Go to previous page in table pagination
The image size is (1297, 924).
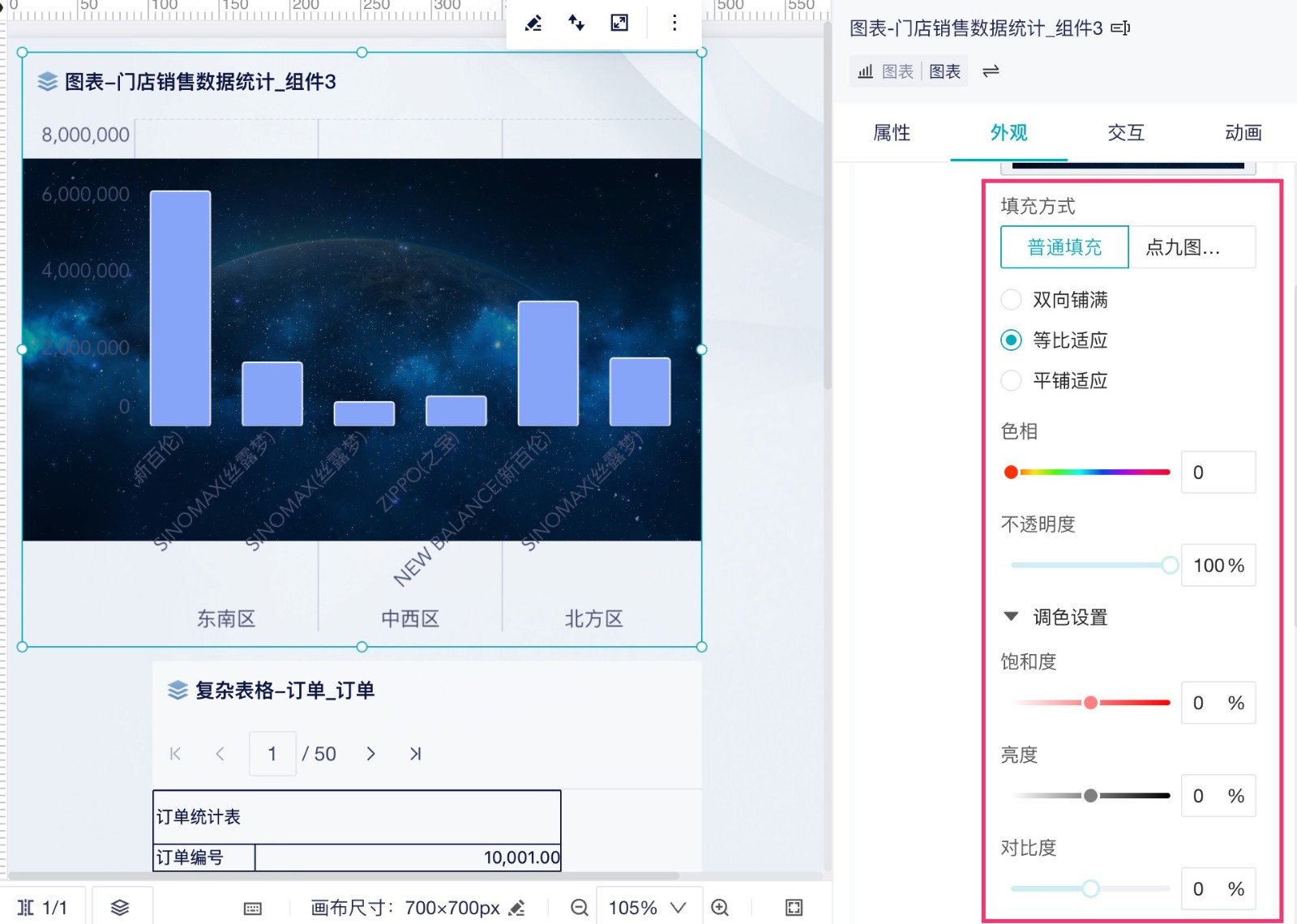click(x=220, y=754)
